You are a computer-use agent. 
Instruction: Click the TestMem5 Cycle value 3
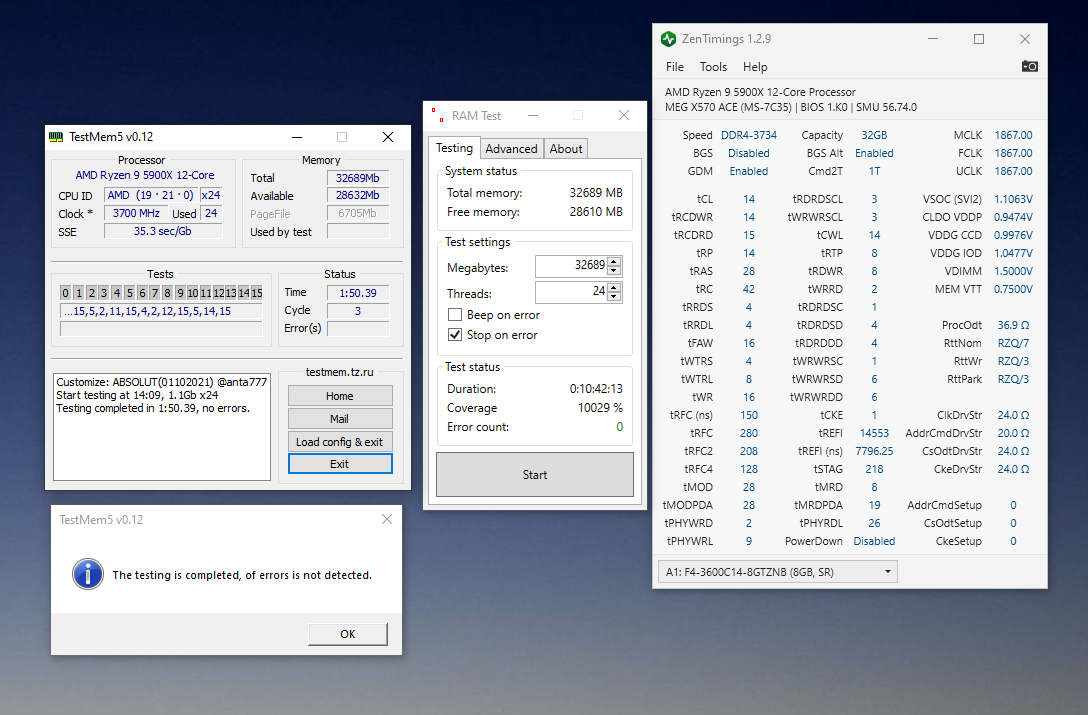coord(358,311)
